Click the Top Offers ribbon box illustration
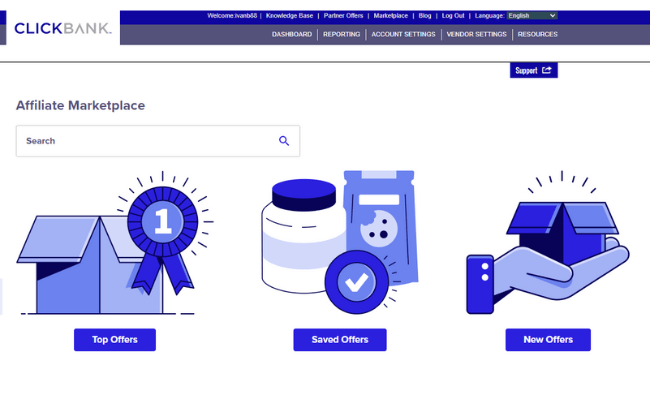 pyautogui.click(x=115, y=243)
